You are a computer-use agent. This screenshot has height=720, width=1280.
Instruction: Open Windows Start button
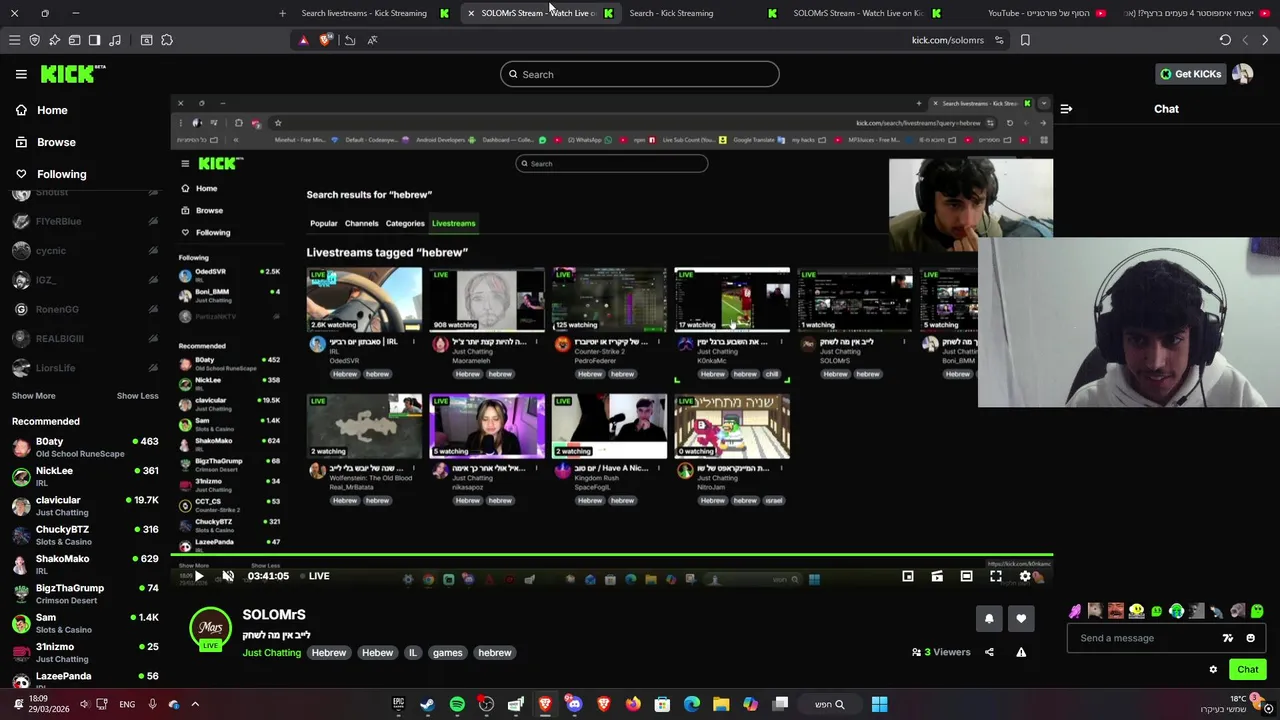tap(879, 704)
